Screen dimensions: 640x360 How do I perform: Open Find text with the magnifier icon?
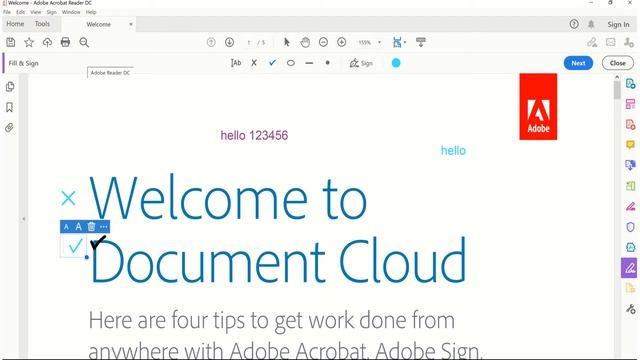[x=84, y=42]
